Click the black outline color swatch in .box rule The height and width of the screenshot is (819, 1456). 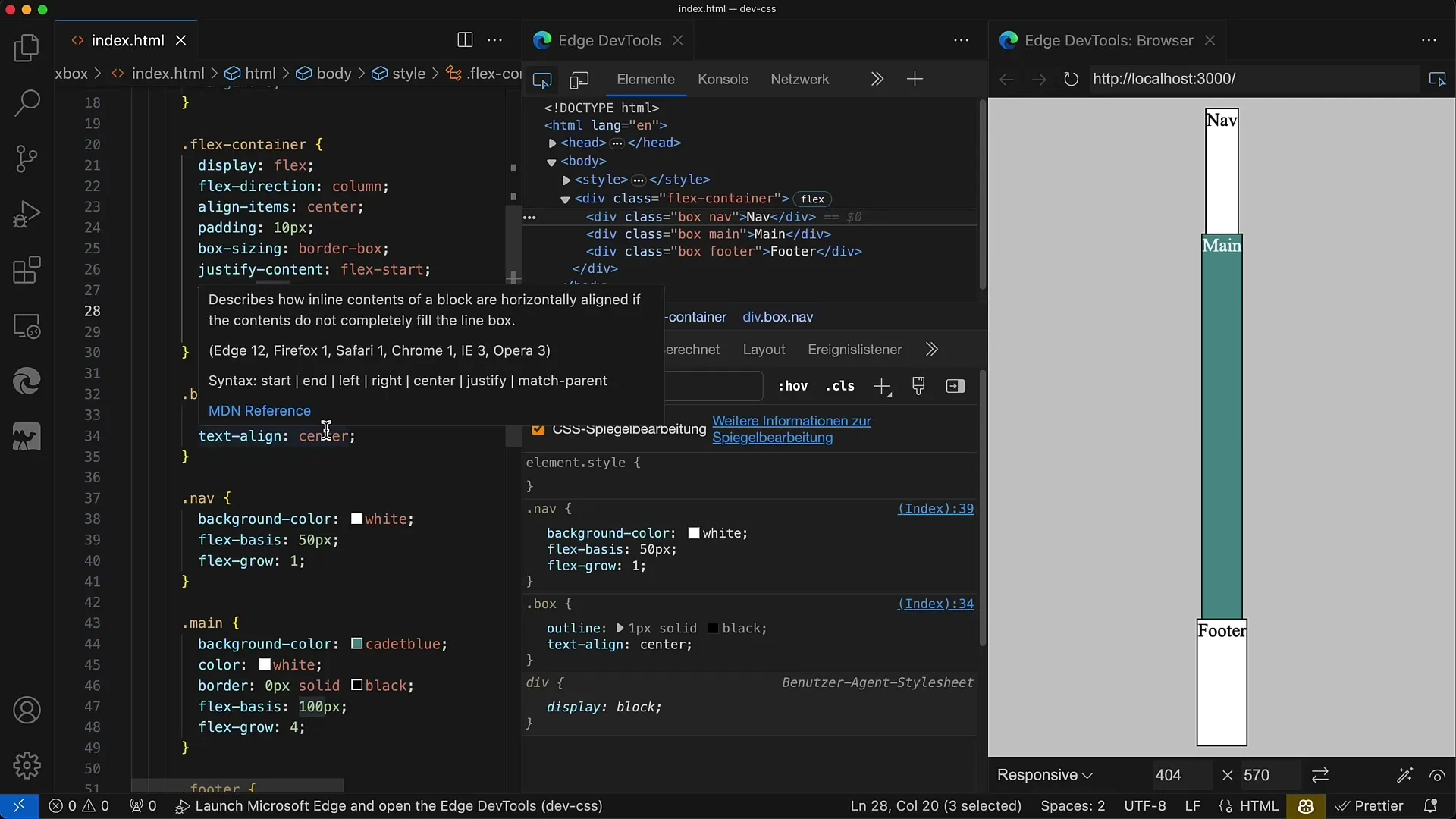pos(713,629)
